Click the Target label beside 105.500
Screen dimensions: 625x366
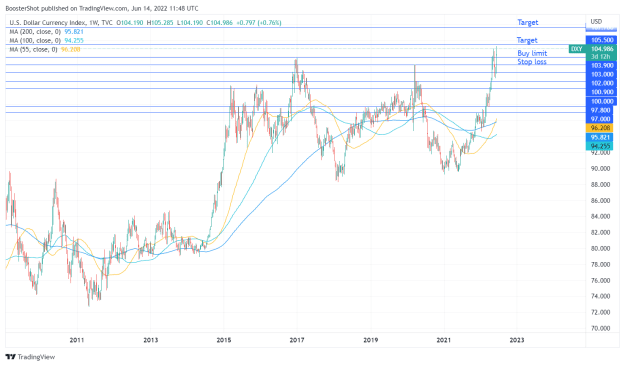click(527, 40)
